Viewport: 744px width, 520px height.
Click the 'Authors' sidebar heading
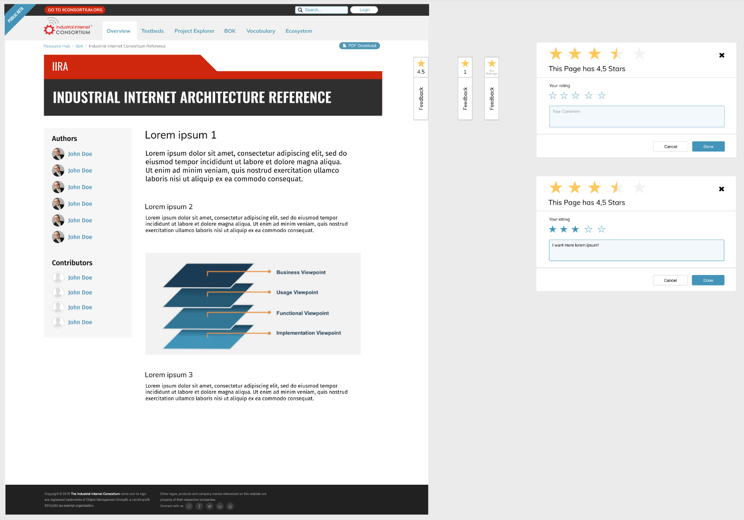click(x=65, y=139)
